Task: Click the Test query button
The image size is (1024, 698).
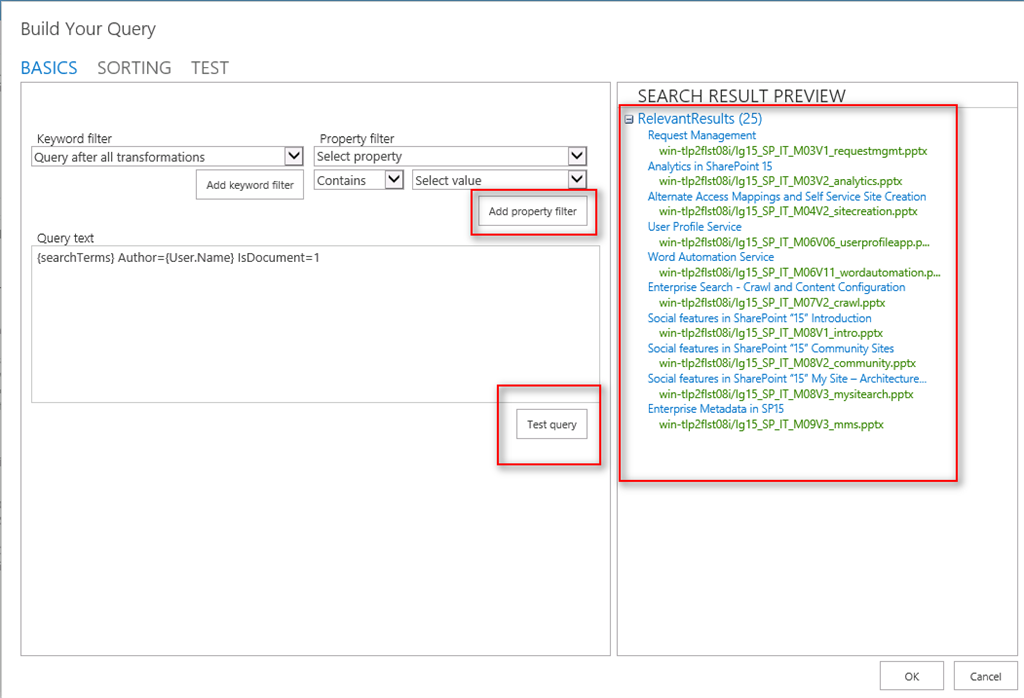Action: coord(552,424)
